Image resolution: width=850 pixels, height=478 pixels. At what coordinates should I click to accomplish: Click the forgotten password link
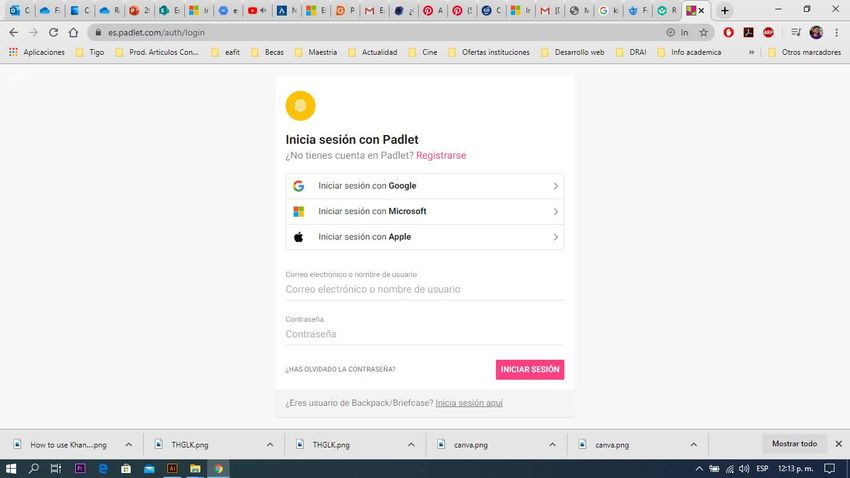340,370
